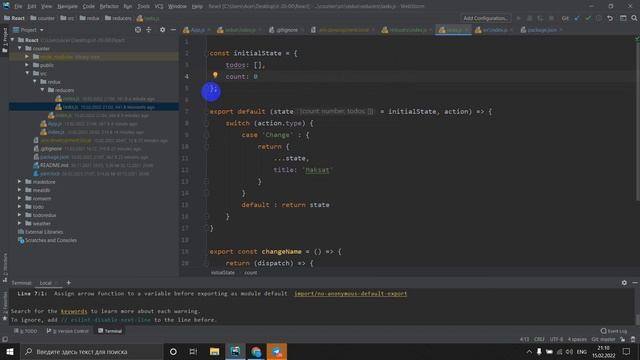Expand the todoredux folder
Image resolution: width=640 pixels, height=360 pixels.
click(x=20, y=215)
